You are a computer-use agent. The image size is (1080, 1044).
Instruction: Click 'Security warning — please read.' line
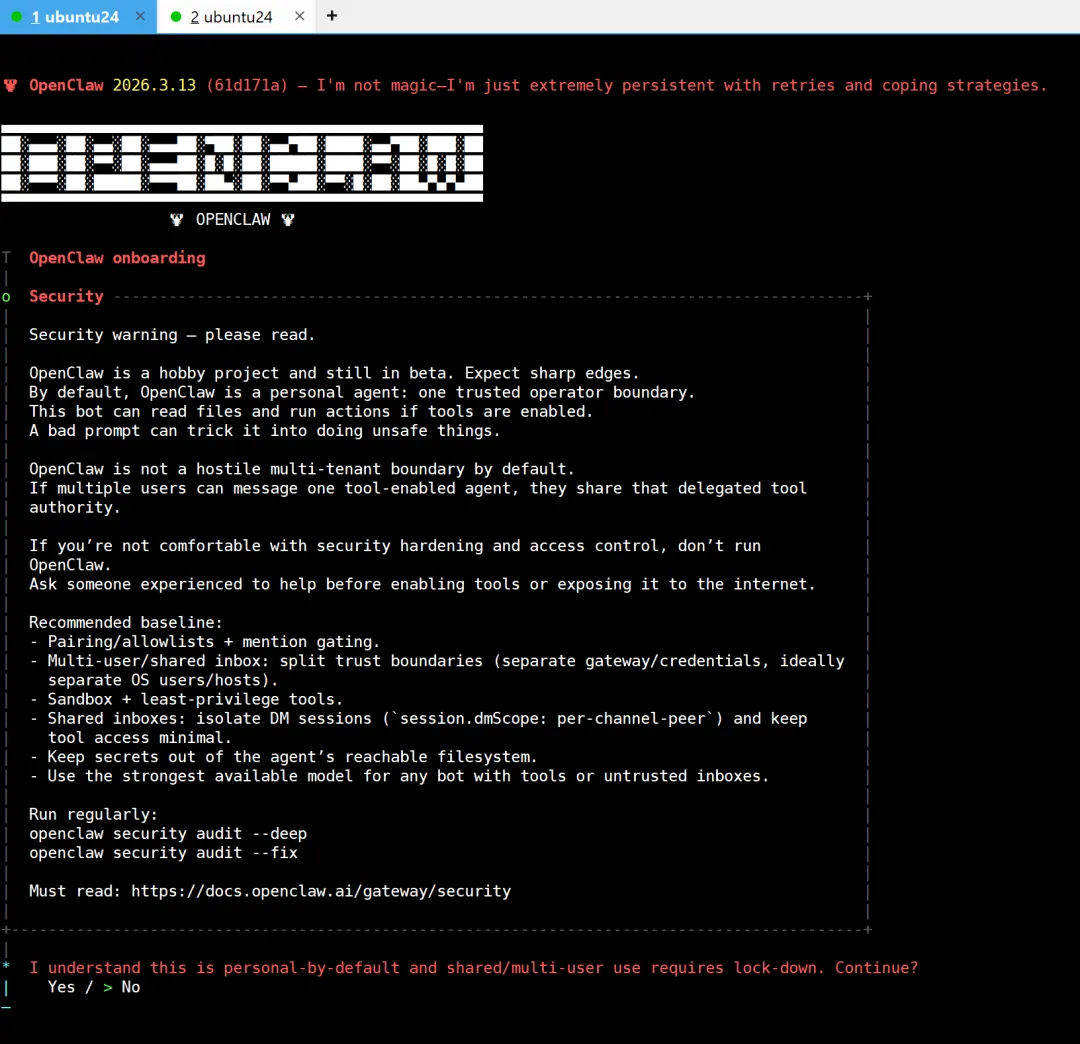172,335
